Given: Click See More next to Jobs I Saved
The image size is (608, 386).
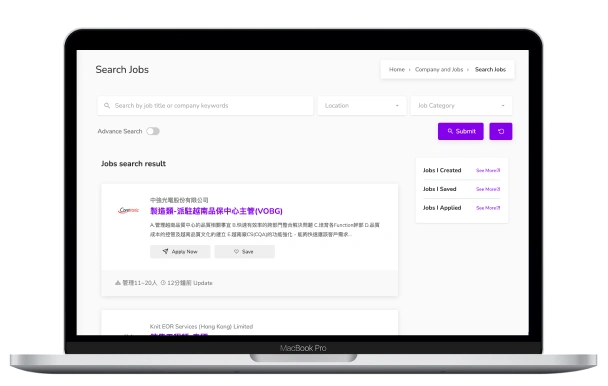Looking at the screenshot, I should click(488, 189).
